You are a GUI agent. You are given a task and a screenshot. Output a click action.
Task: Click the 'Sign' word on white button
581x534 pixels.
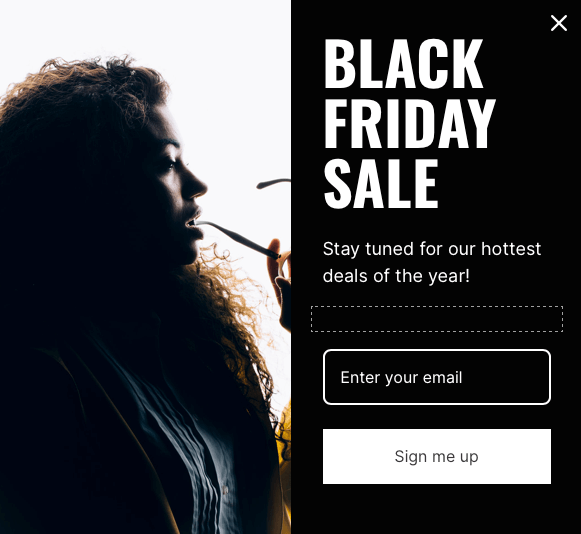tap(411, 457)
